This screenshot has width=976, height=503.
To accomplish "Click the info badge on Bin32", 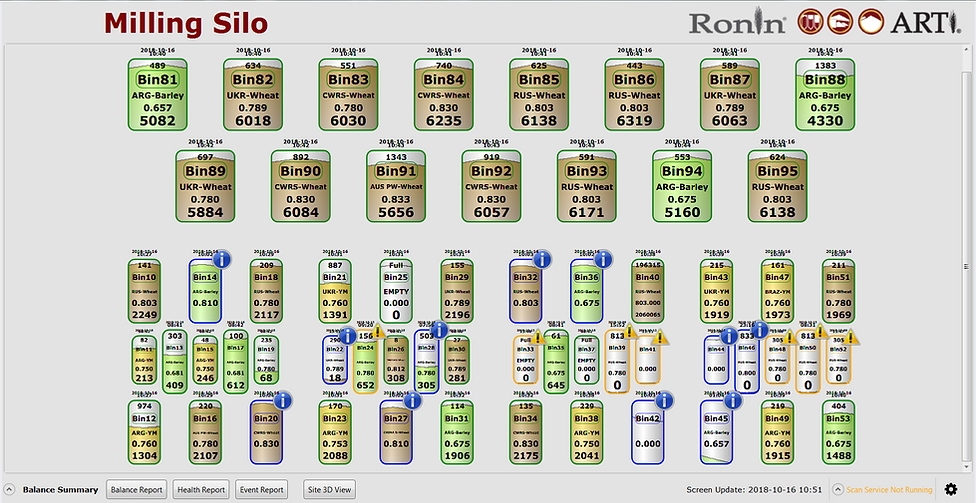I will [x=542, y=259].
